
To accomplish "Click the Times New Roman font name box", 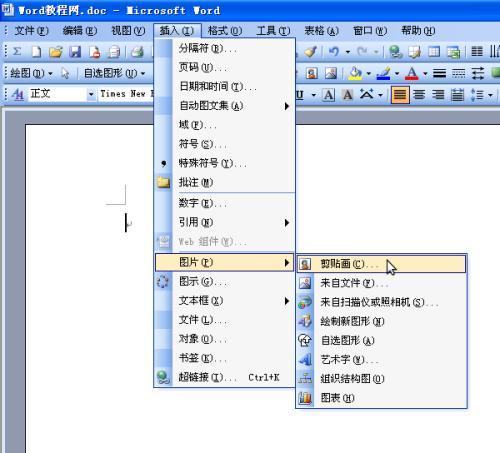I will pos(126,94).
